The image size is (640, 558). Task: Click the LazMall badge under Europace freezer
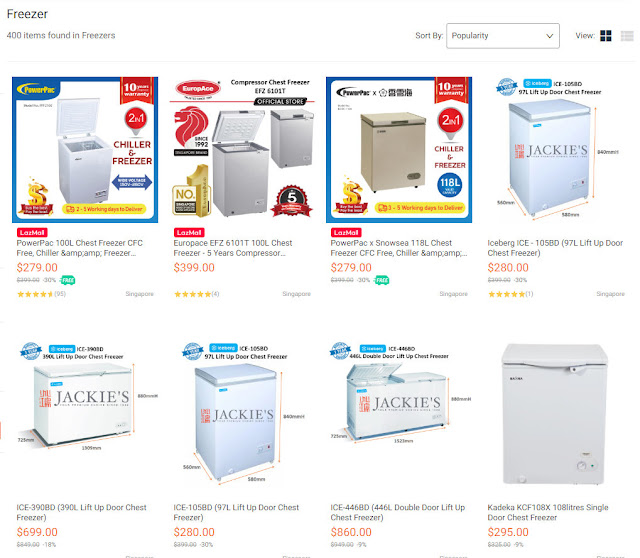point(189,233)
